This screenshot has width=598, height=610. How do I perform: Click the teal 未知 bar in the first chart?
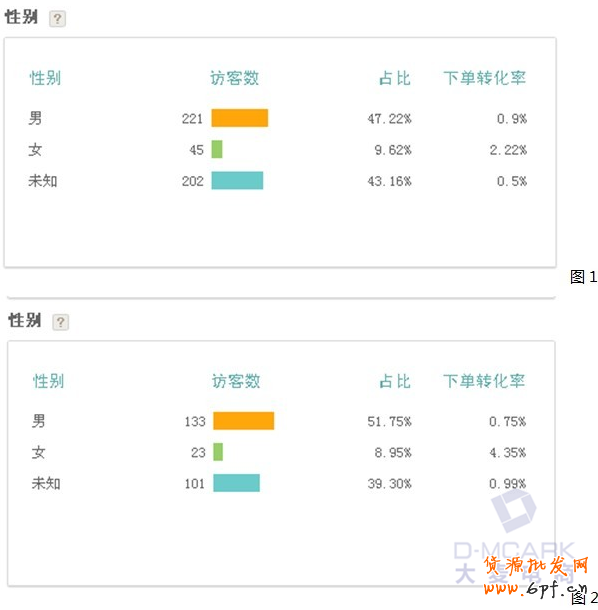pyautogui.click(x=237, y=181)
